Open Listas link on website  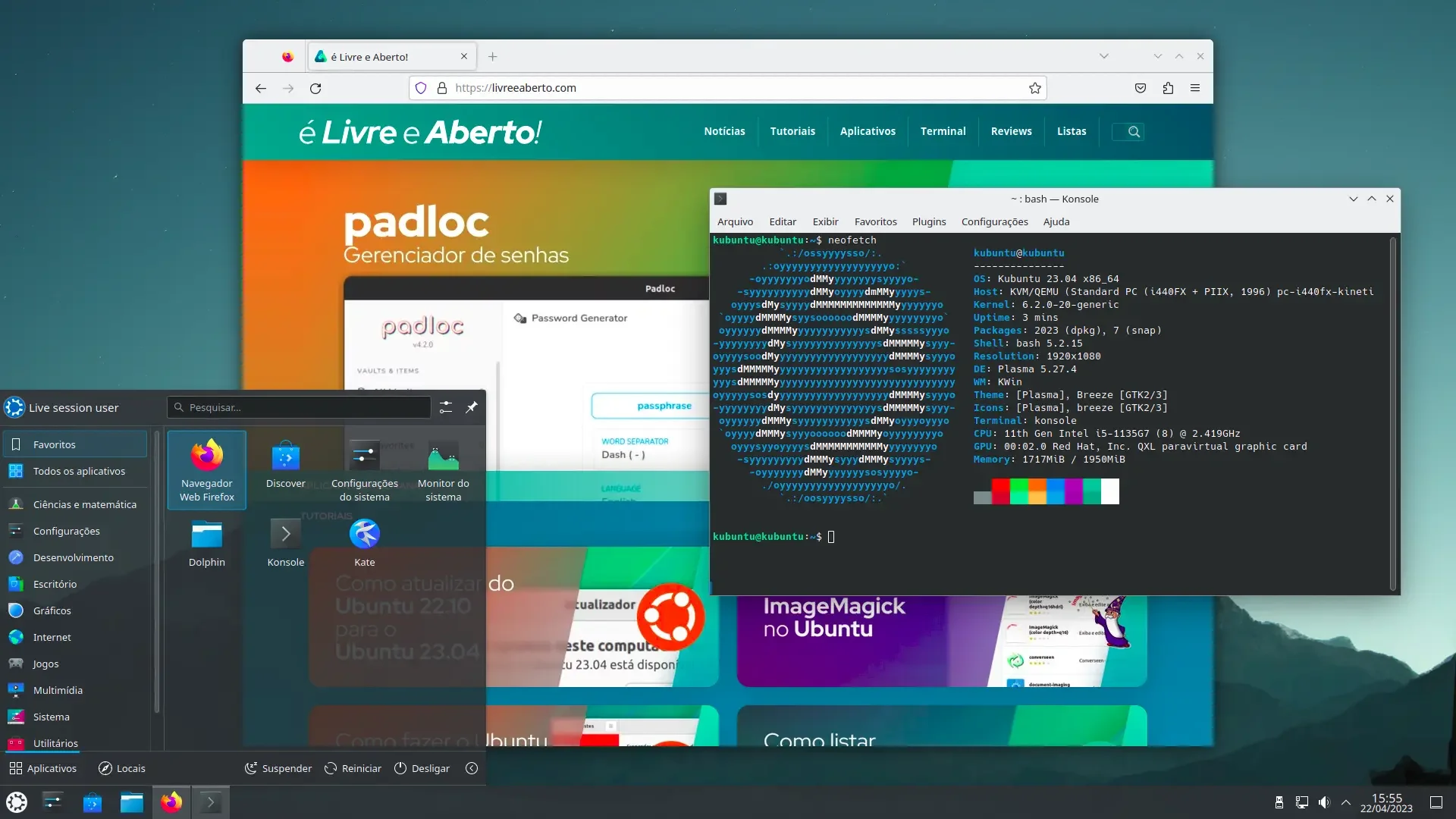click(x=1072, y=131)
